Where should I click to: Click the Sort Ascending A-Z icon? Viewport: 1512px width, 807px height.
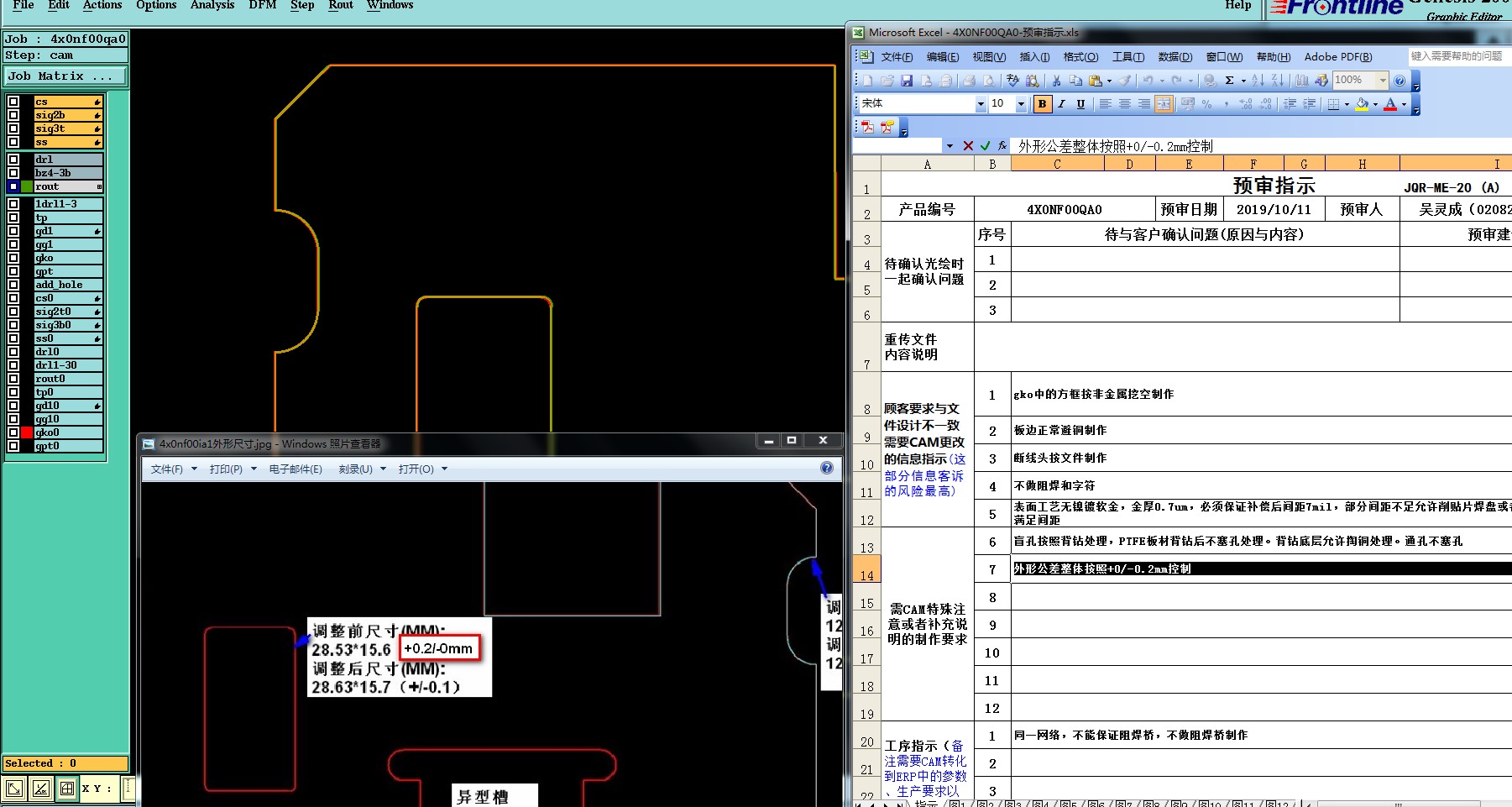click(x=1258, y=81)
